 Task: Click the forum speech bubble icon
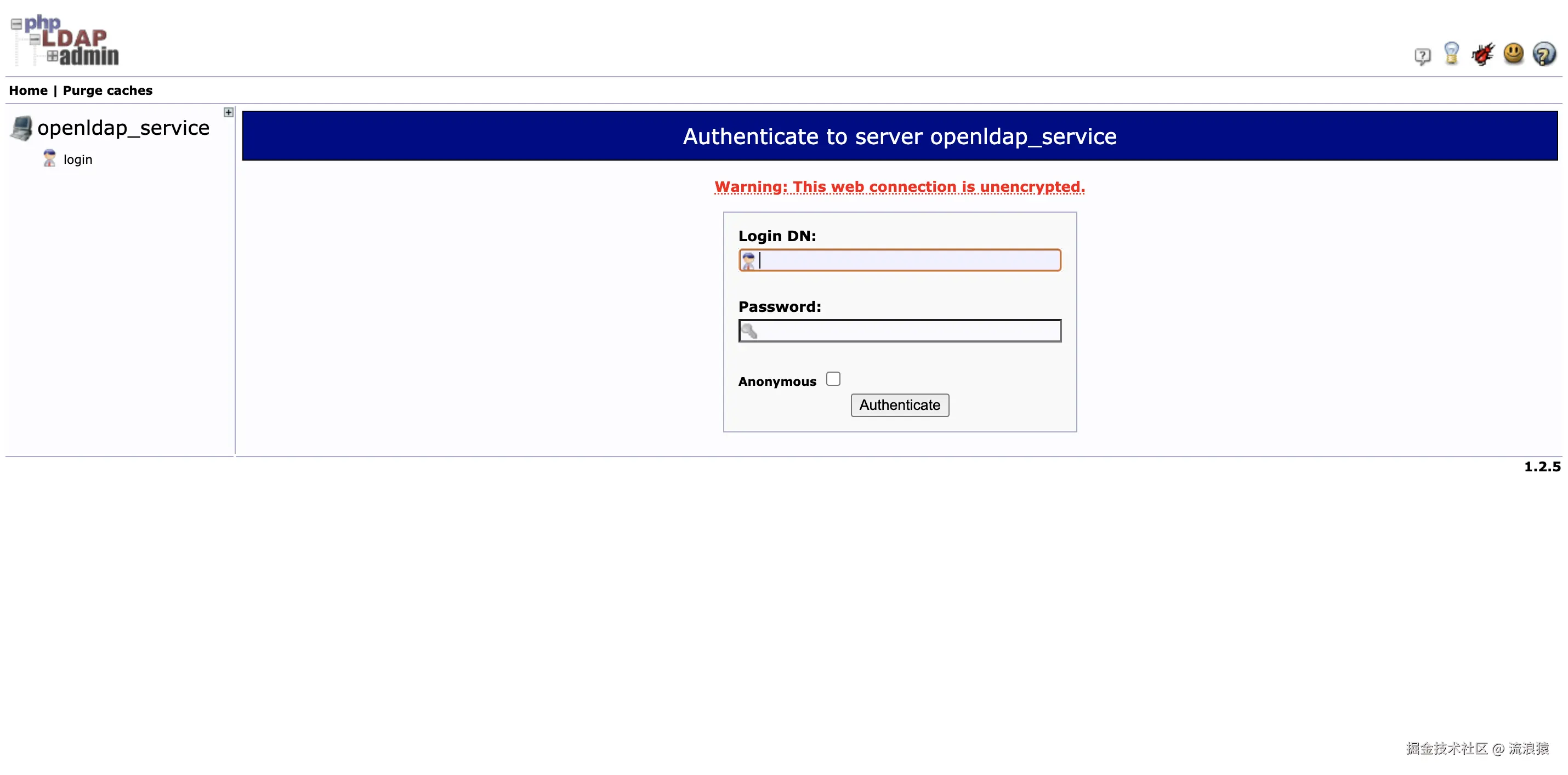click(1422, 56)
